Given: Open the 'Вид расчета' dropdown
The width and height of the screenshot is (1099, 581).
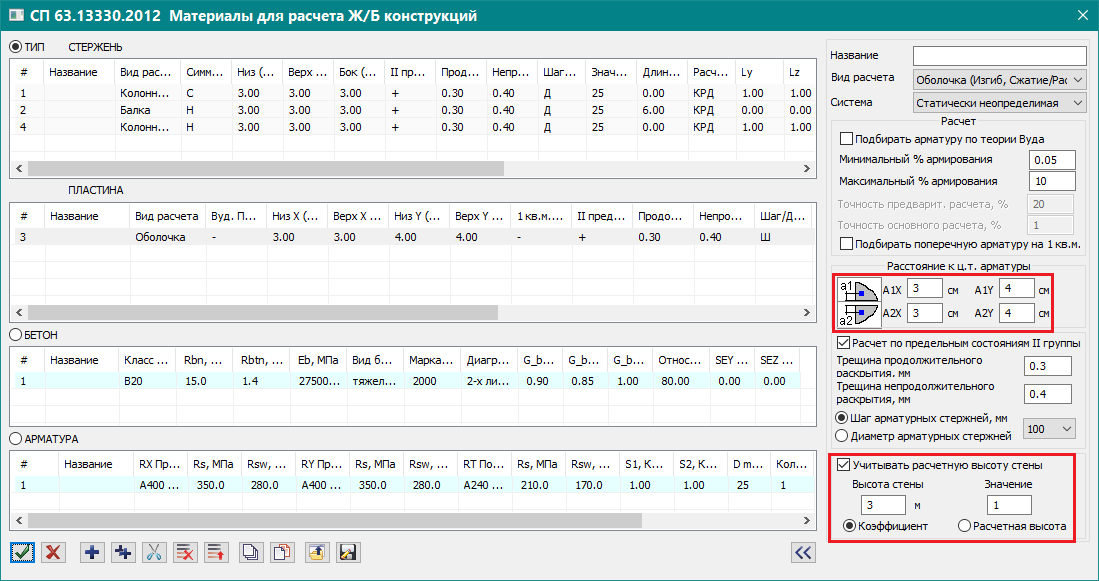Looking at the screenshot, I should pos(999,78).
